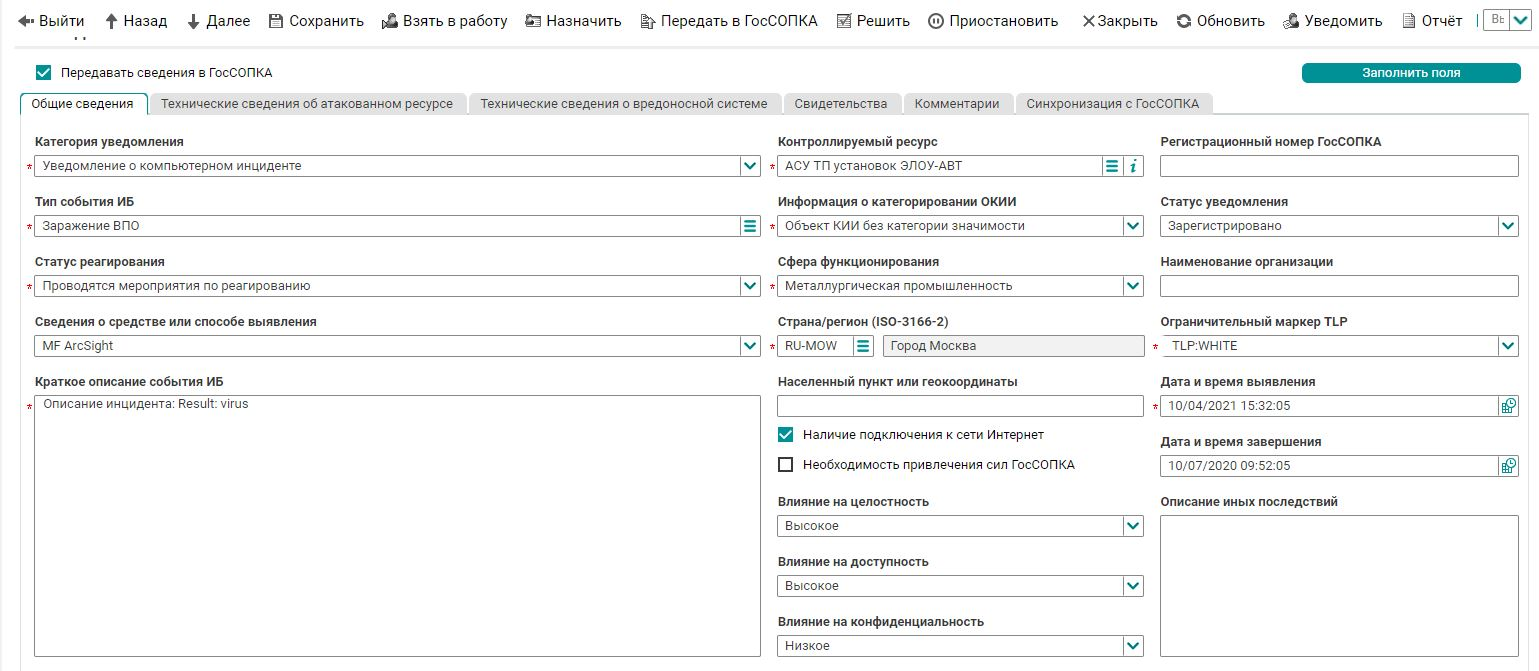The image size is (1539, 671).
Task: Switch to Свидетельства tab
Action: click(x=841, y=104)
